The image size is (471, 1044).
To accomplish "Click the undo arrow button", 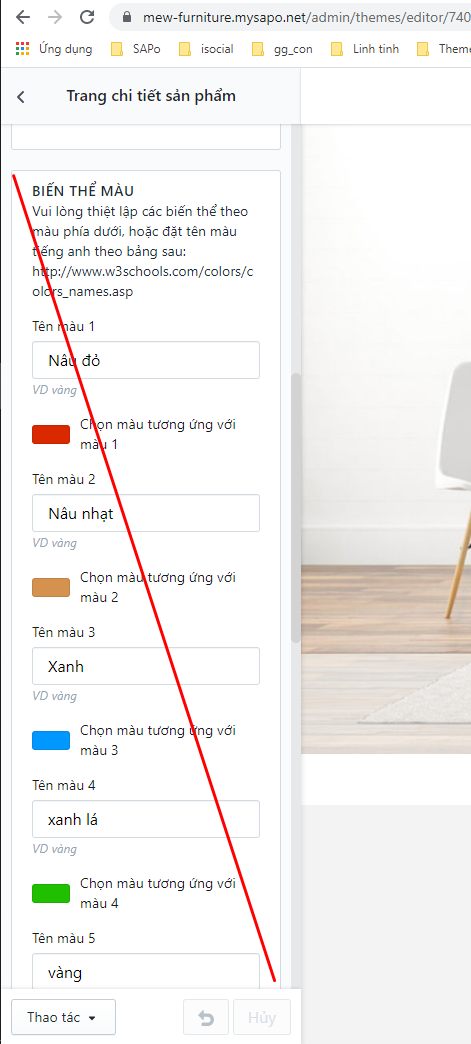I will 206,1017.
